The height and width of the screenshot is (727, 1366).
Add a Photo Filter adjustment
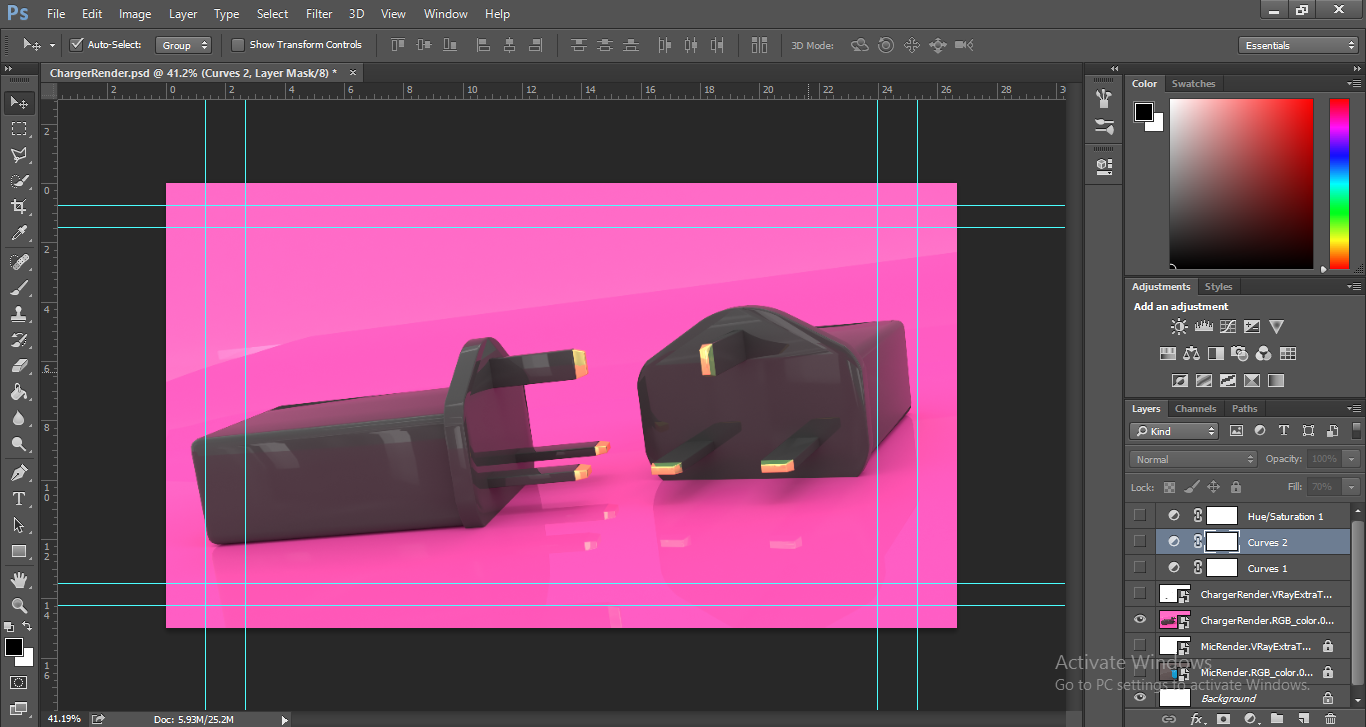1240,354
